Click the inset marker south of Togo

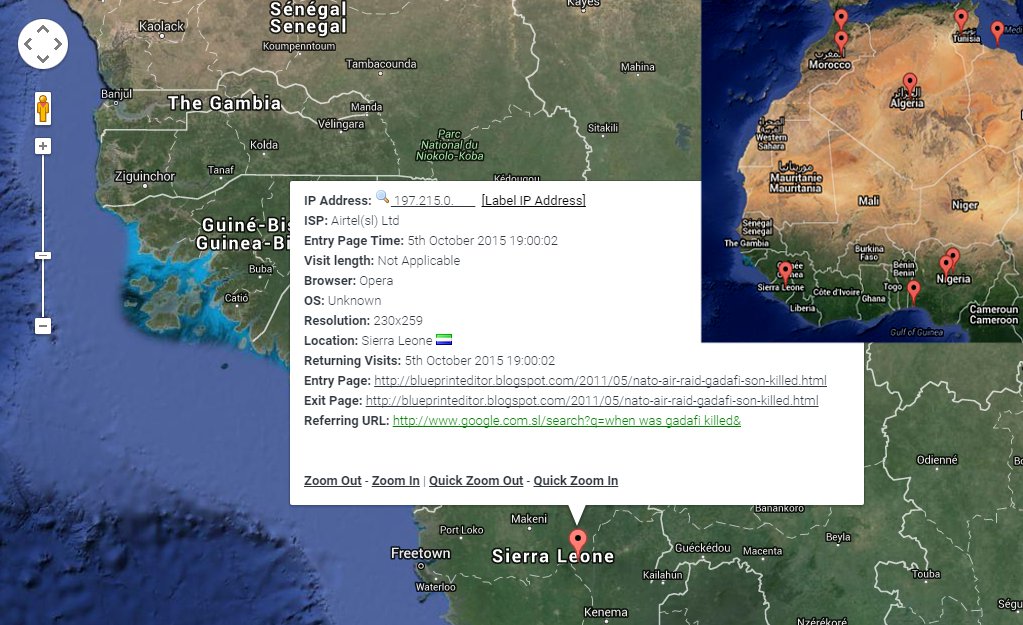point(914,292)
